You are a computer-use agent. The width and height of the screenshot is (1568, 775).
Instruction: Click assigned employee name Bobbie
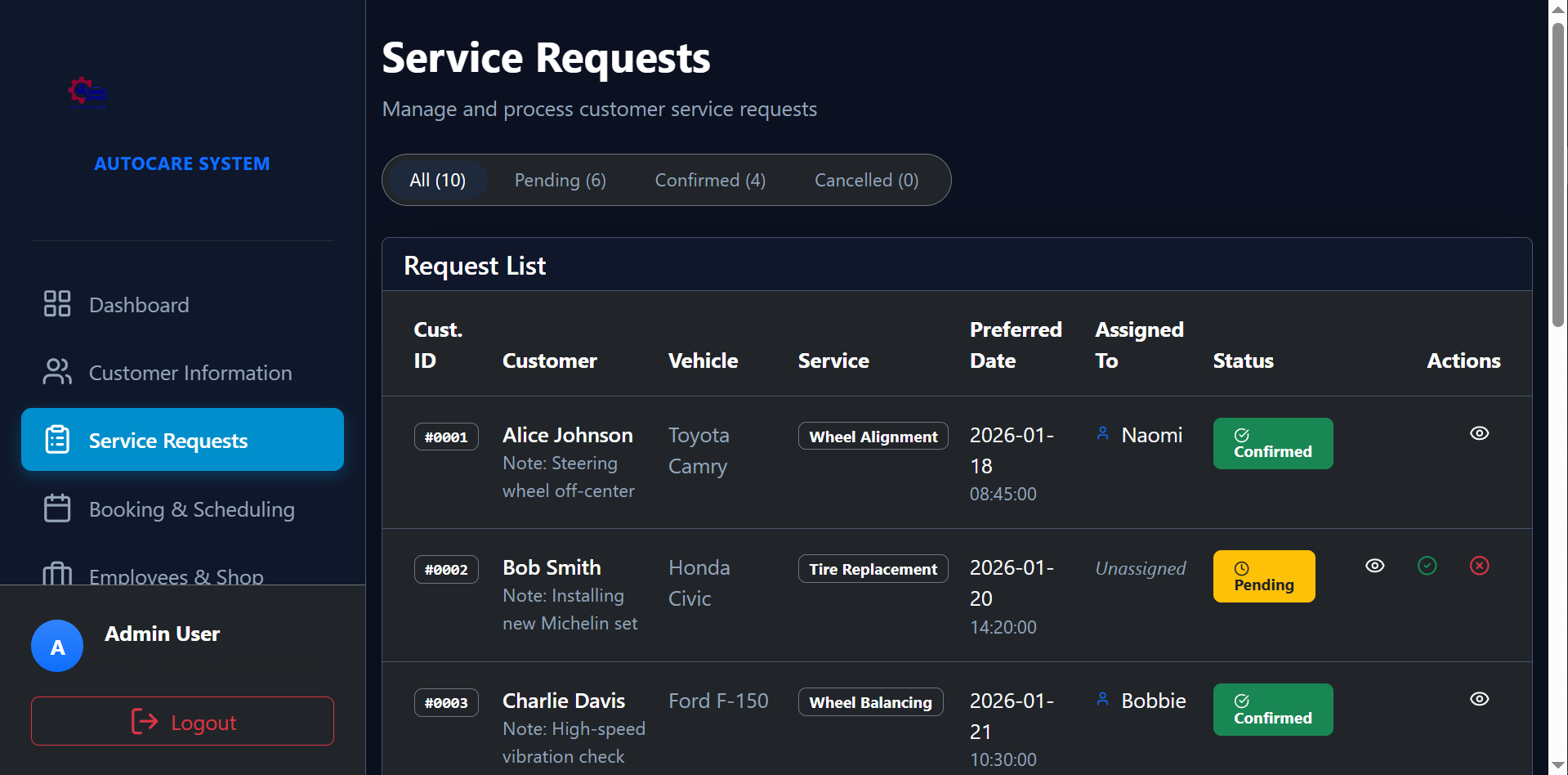click(1153, 701)
